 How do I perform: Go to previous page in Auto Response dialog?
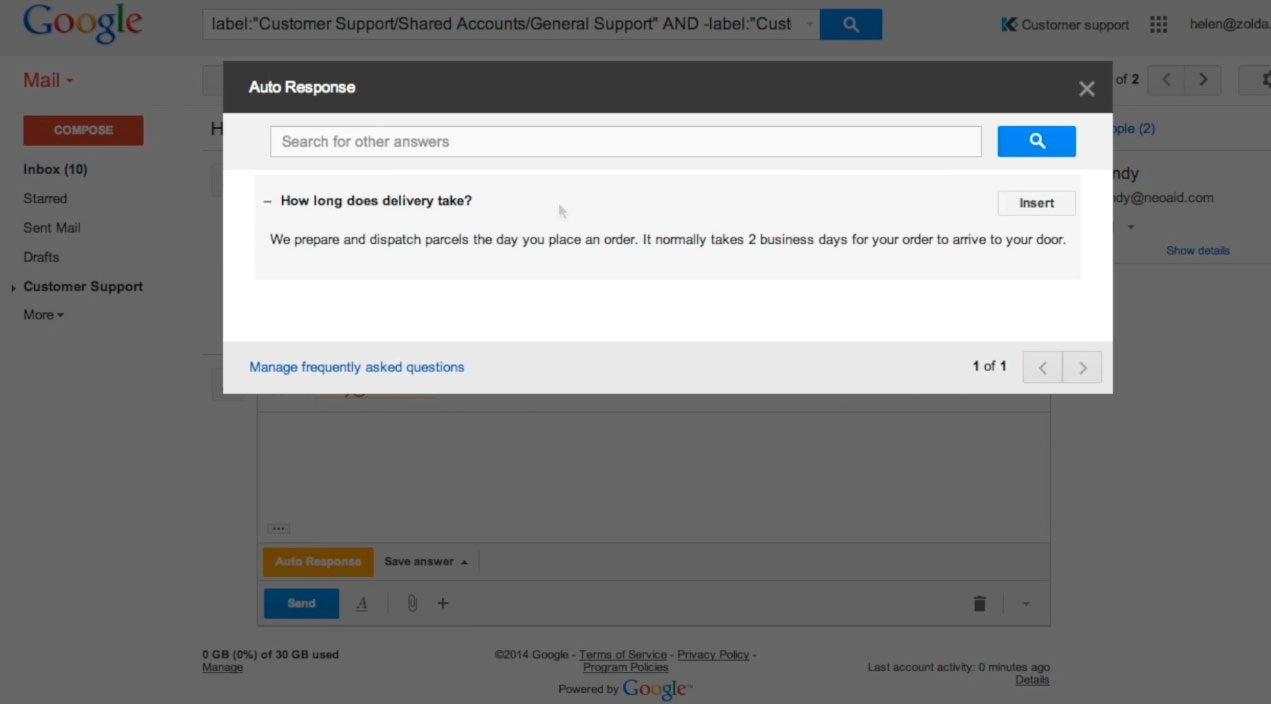pyautogui.click(x=1042, y=367)
